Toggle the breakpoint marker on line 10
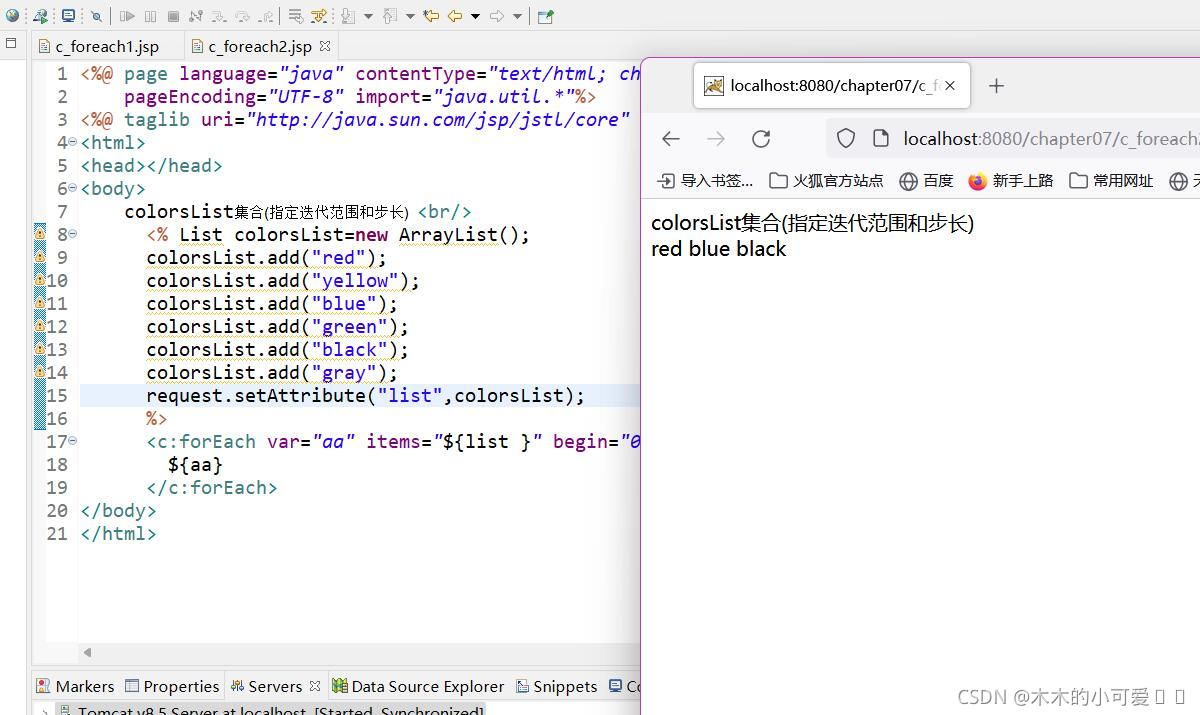This screenshot has width=1200, height=715. tap(40, 281)
